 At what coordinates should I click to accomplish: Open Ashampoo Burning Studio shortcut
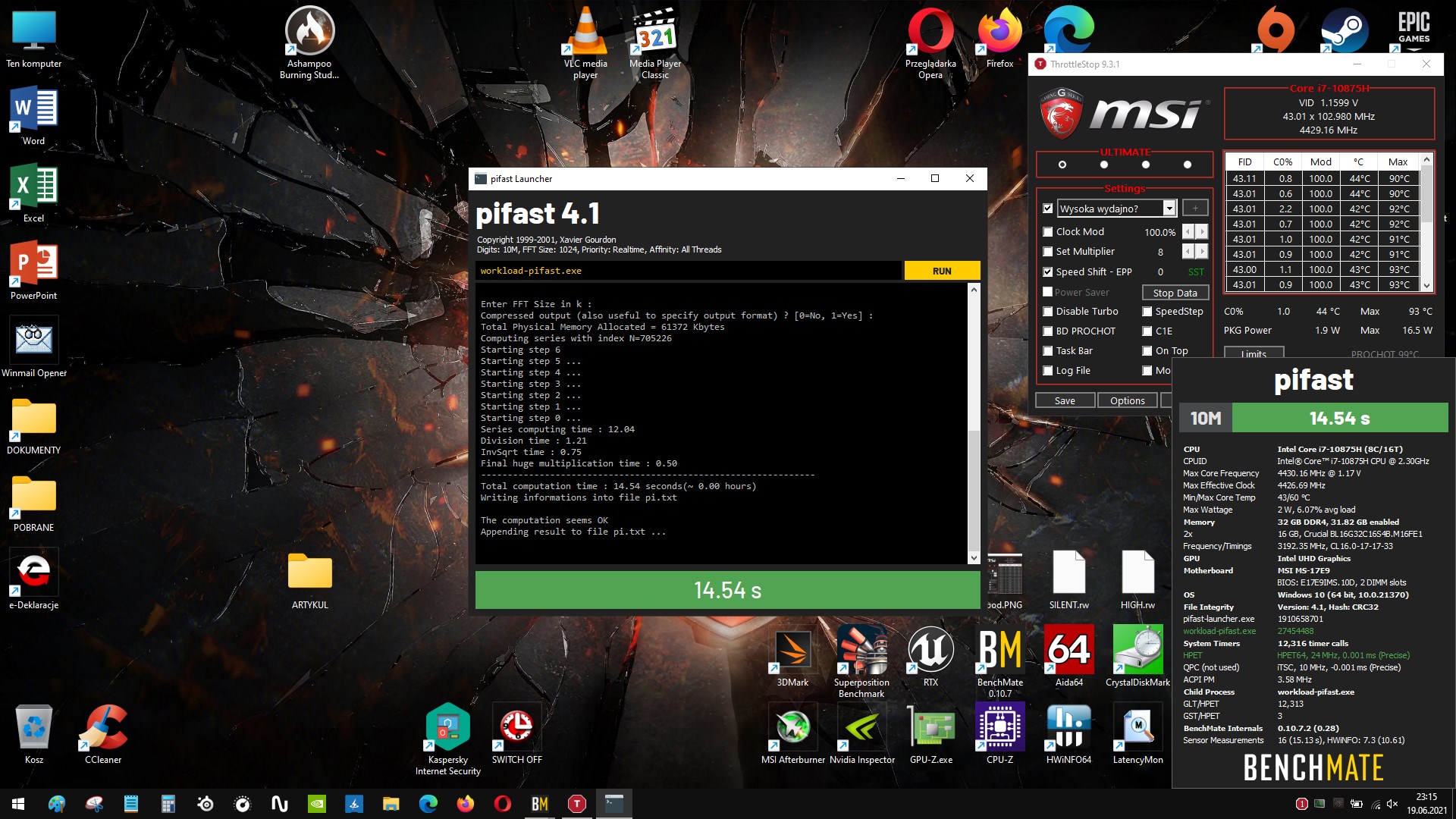pos(309,42)
